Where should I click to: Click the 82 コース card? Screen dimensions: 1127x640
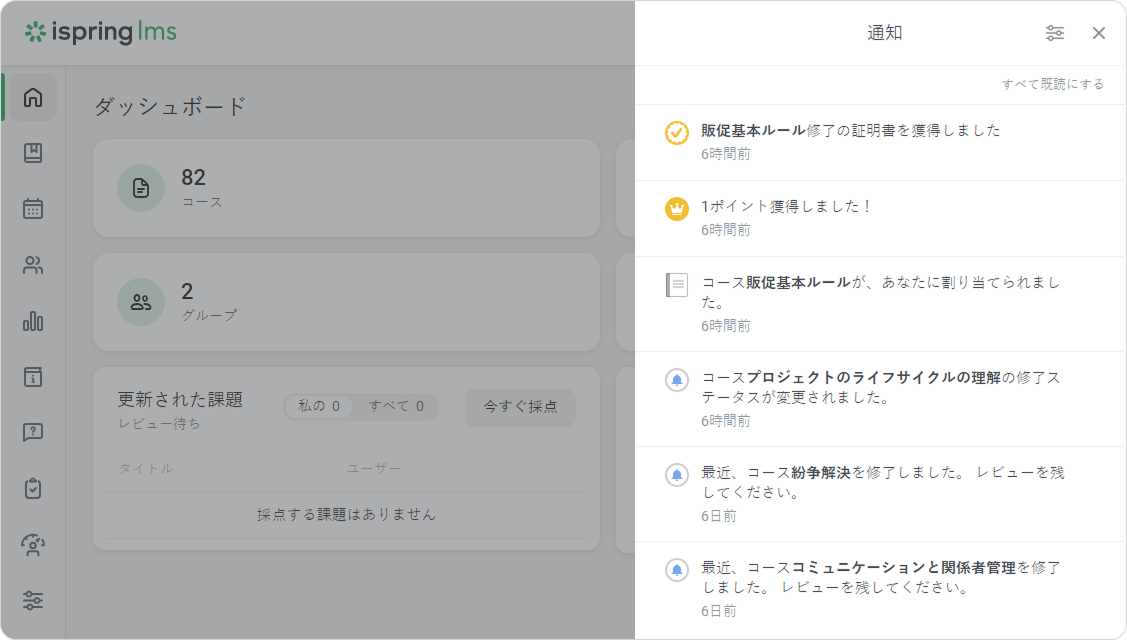(x=346, y=188)
